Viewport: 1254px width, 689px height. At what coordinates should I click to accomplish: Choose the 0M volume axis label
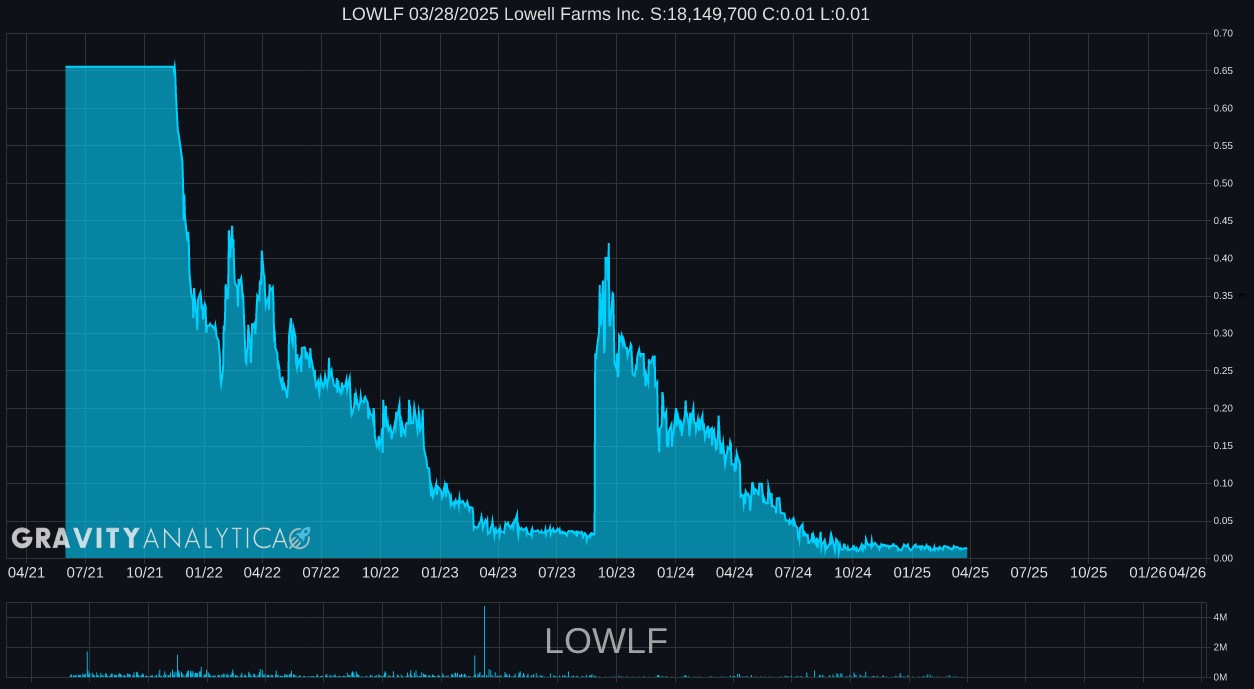(1220, 677)
